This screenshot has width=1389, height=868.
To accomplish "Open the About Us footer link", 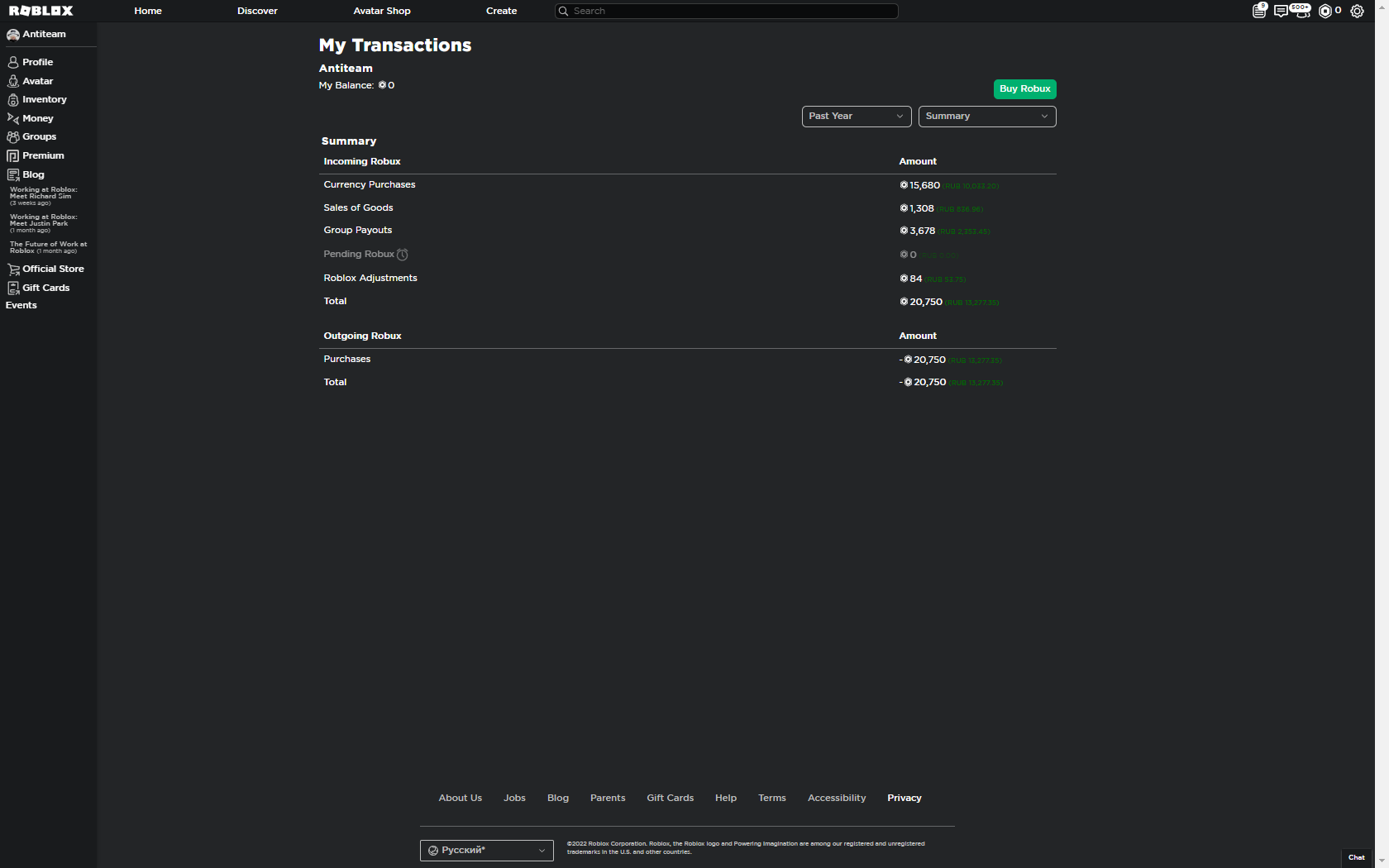I will 461,798.
